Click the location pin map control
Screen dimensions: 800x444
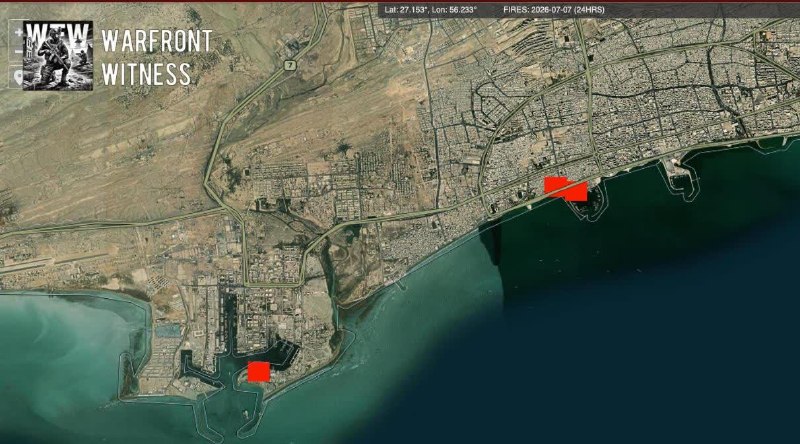18,78
